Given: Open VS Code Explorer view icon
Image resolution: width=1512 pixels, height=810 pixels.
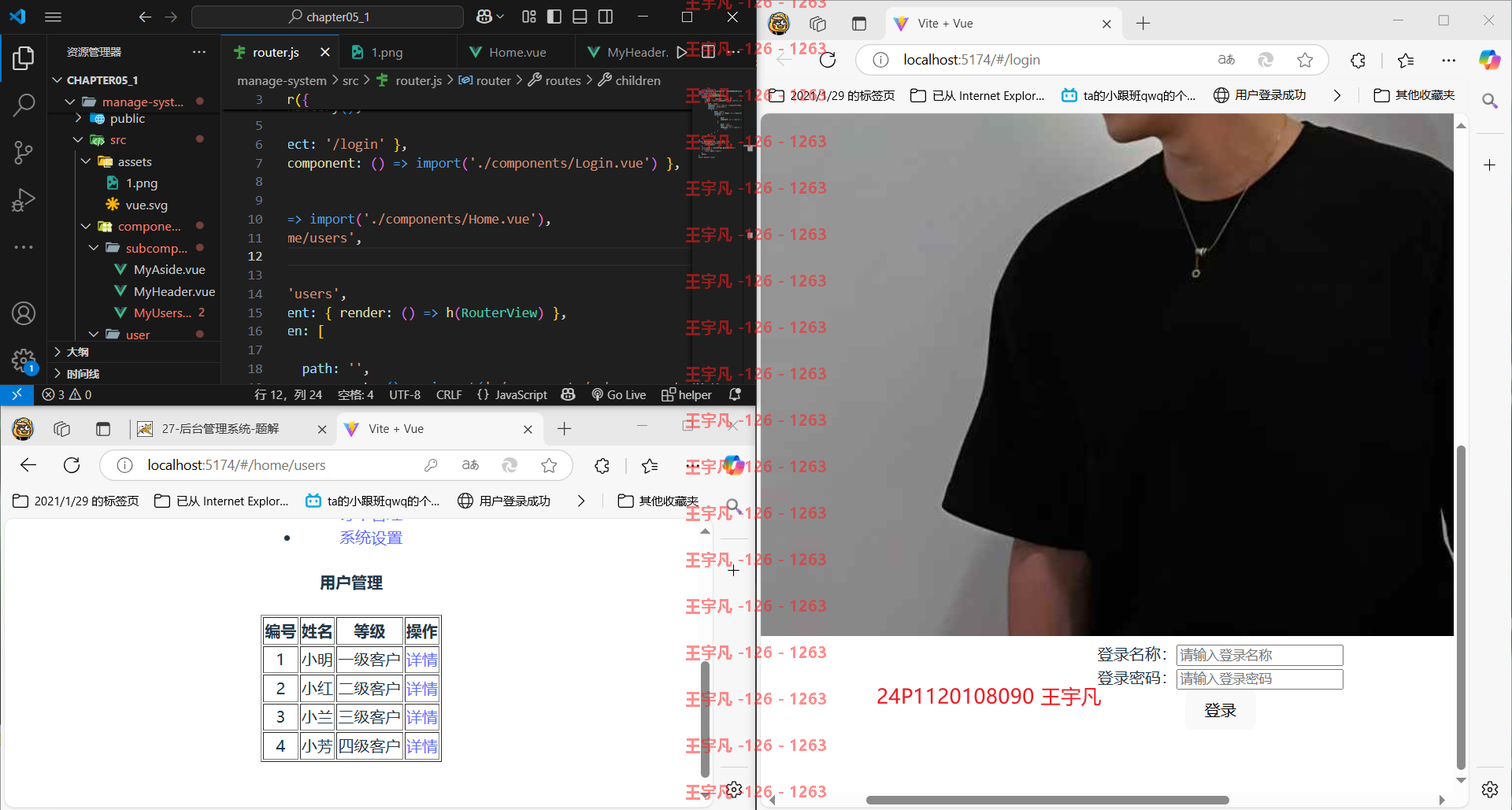Looking at the screenshot, I should click(x=24, y=58).
